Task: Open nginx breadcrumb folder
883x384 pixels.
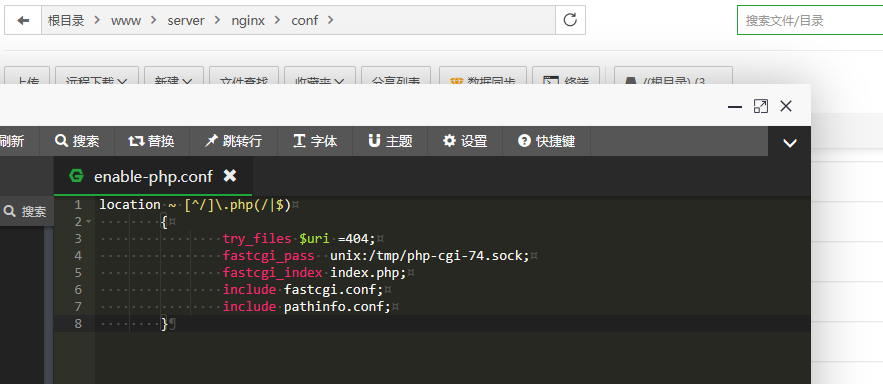Action: 248,21
